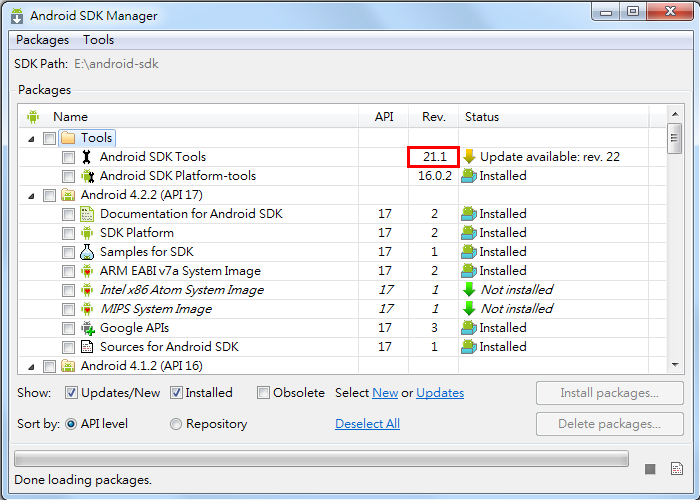Select the Repository sort radio button
The width and height of the screenshot is (700, 500).
tap(176, 424)
